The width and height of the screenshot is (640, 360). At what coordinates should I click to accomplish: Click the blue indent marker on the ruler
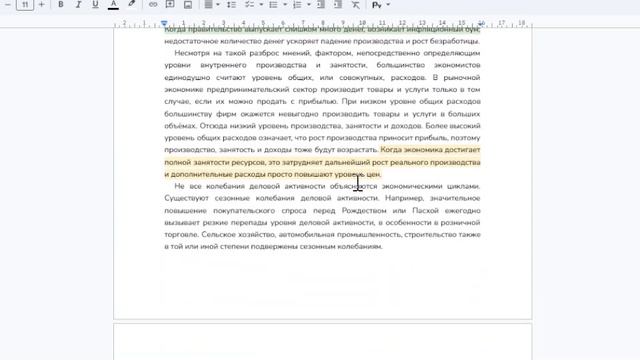click(164, 23)
